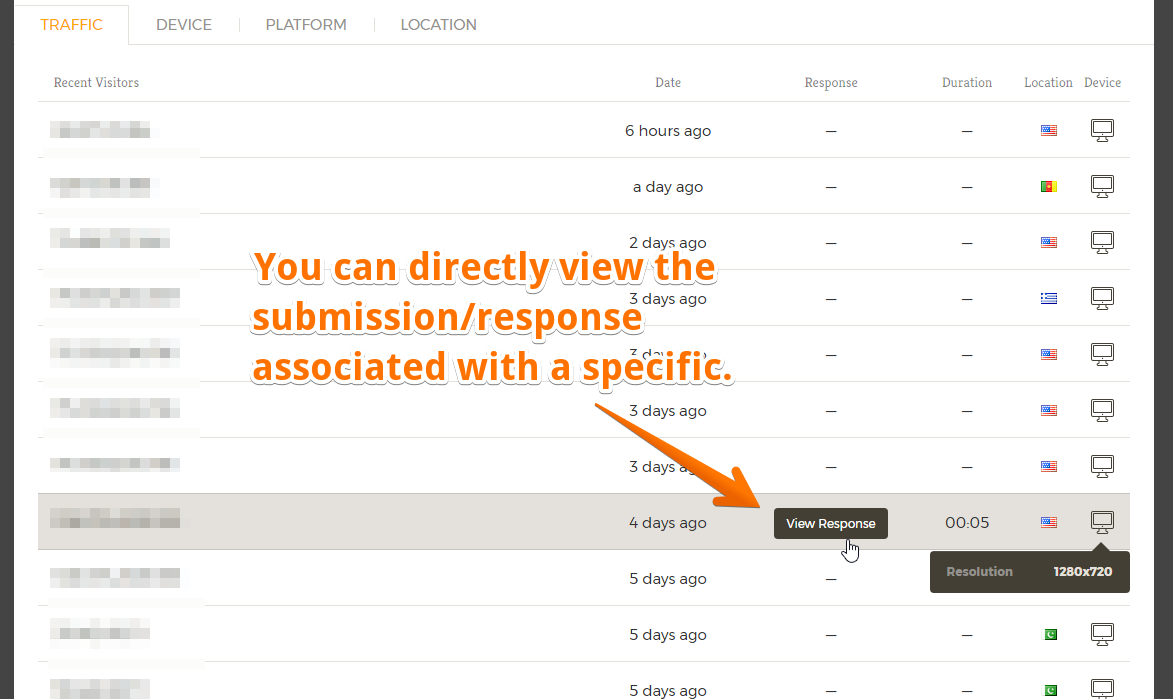The height and width of the screenshot is (699, 1173).
Task: Click the flag icon in '4 days ago' row
Action: pos(1048,522)
